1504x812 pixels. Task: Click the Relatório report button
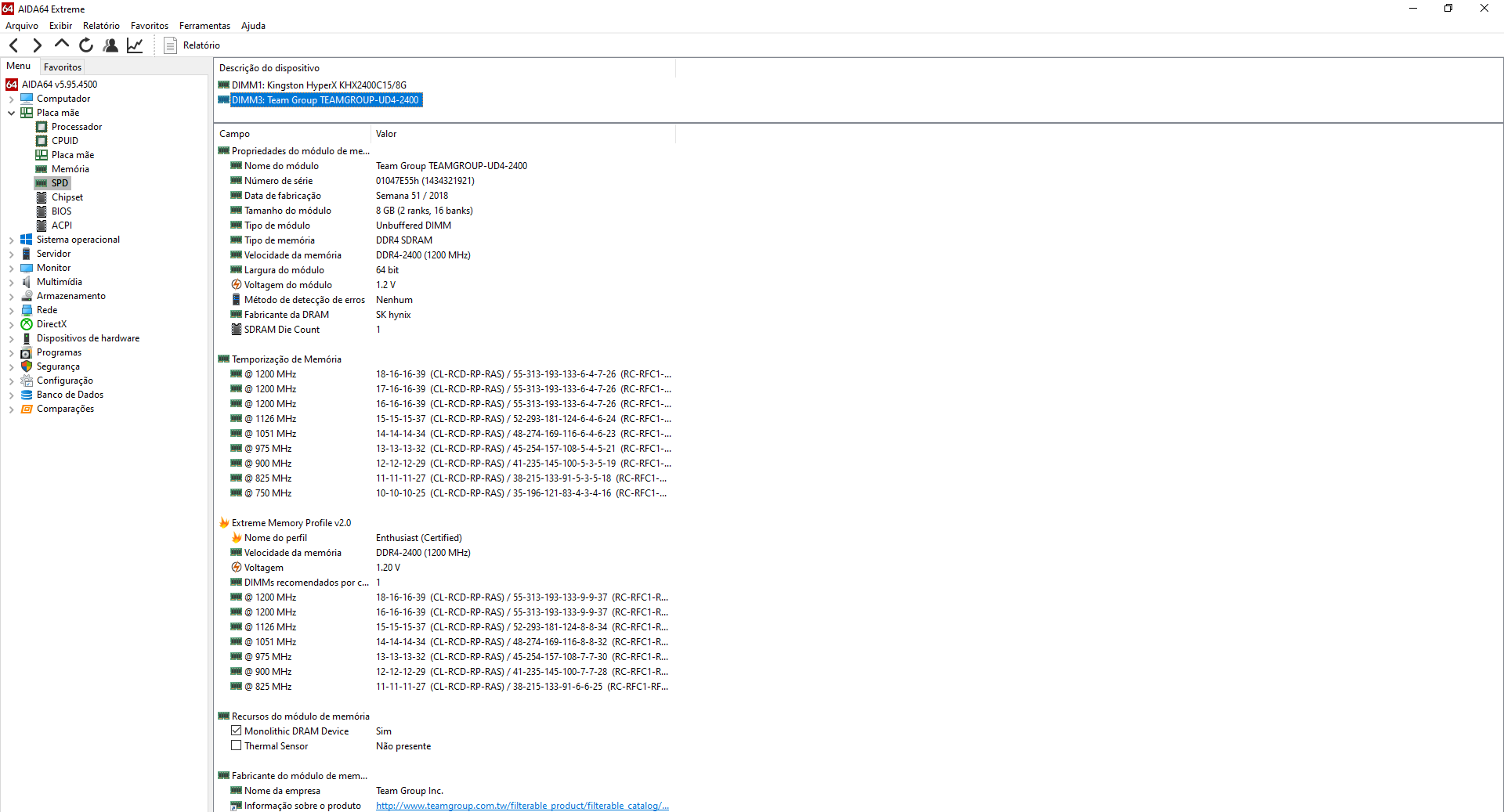point(192,45)
